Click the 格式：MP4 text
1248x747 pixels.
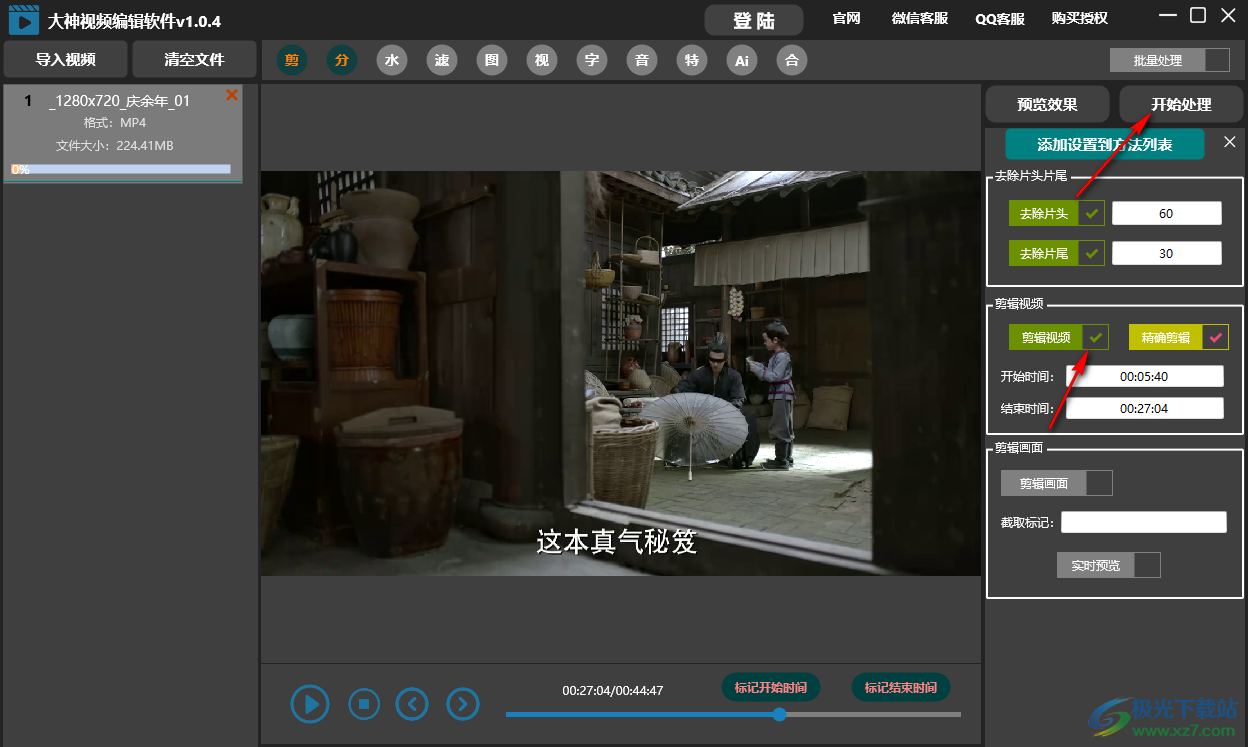[x=115, y=123]
